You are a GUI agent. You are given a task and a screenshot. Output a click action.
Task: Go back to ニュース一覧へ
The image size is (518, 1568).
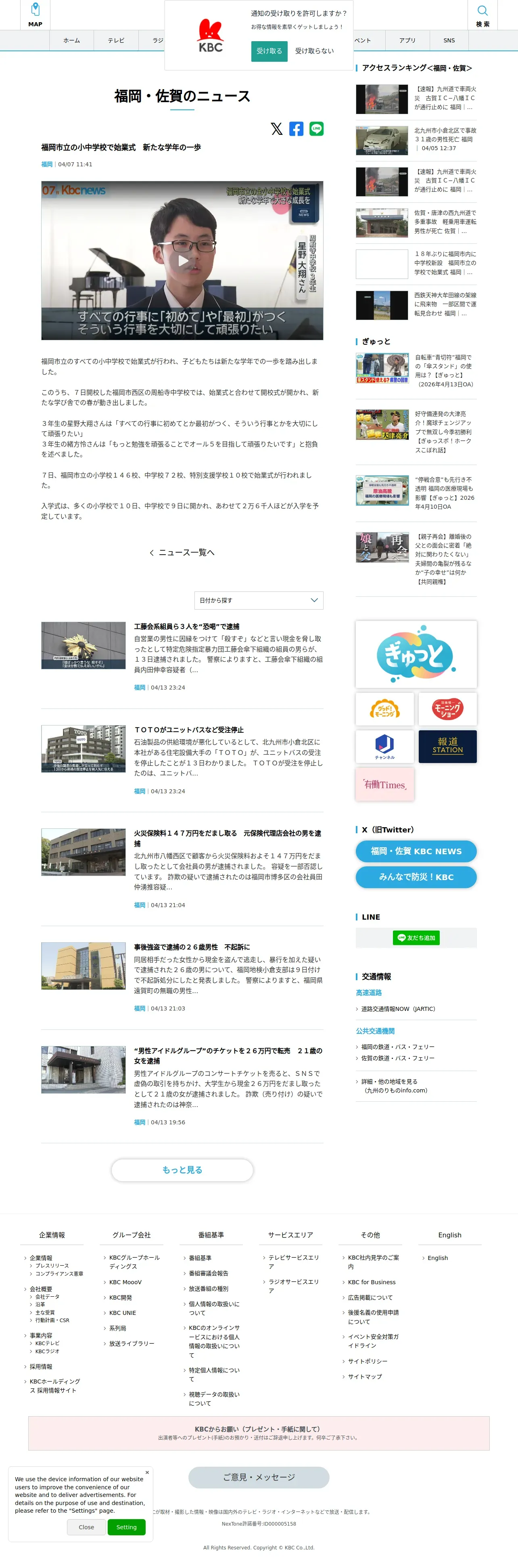coord(182,553)
